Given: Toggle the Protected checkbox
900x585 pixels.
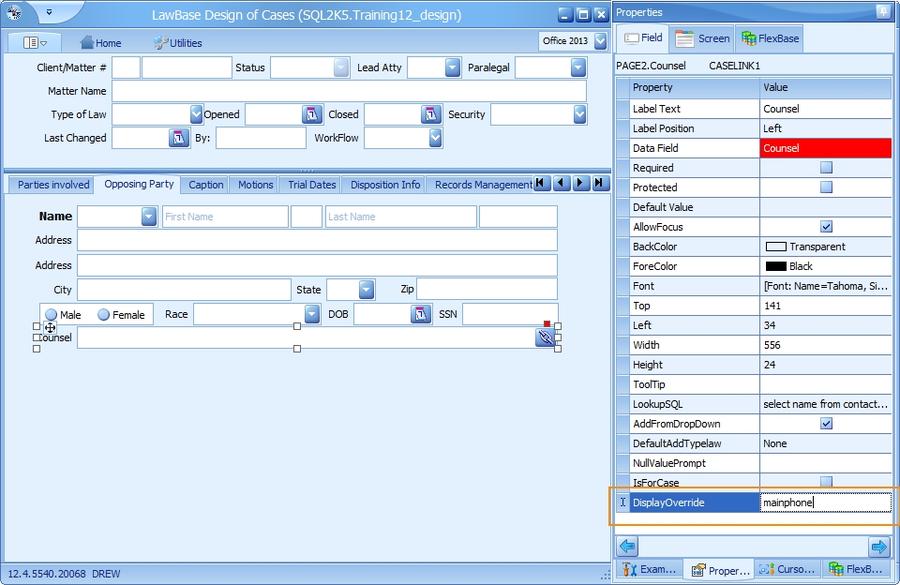Looking at the screenshot, I should pos(826,187).
